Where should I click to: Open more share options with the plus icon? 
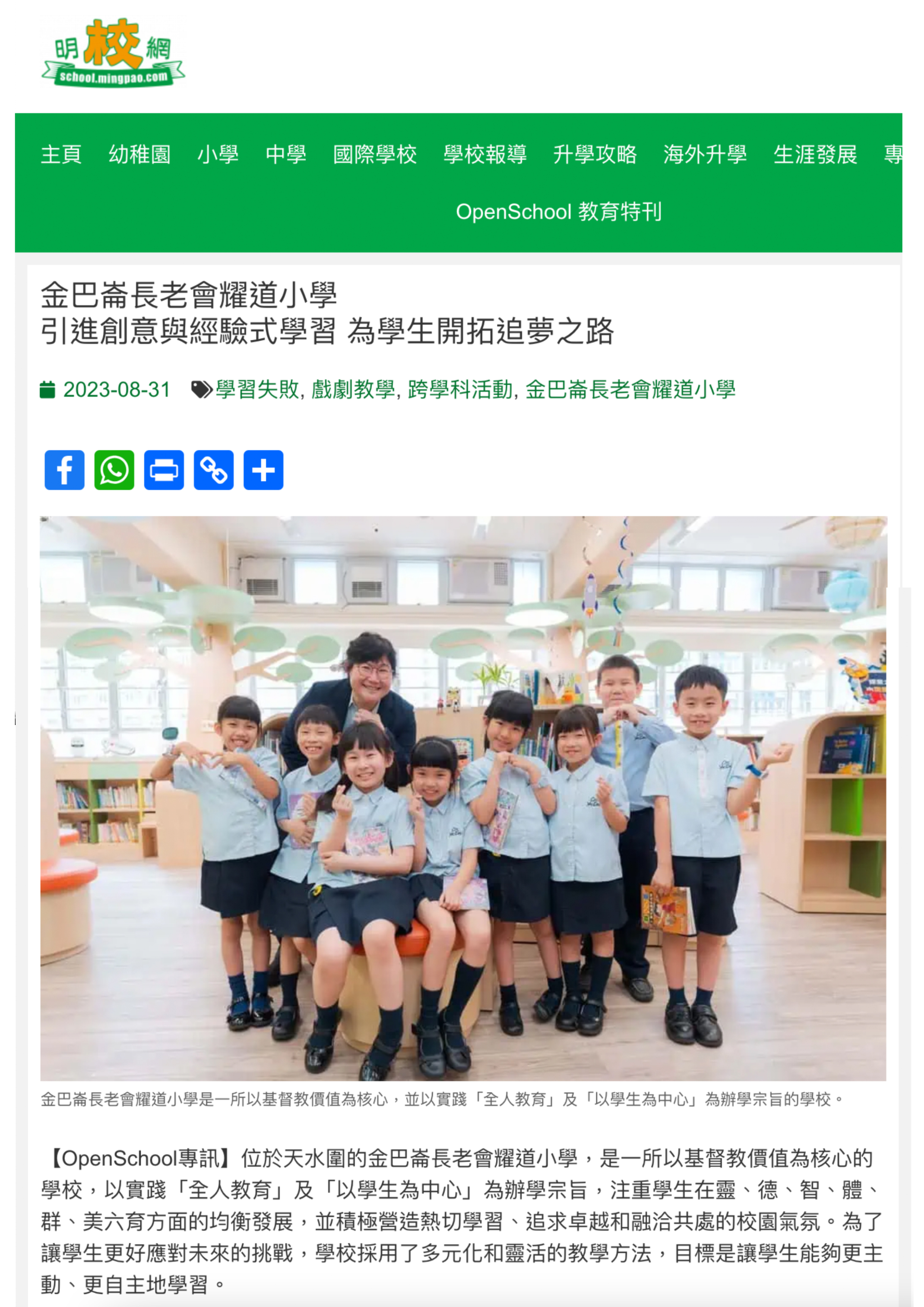click(263, 469)
